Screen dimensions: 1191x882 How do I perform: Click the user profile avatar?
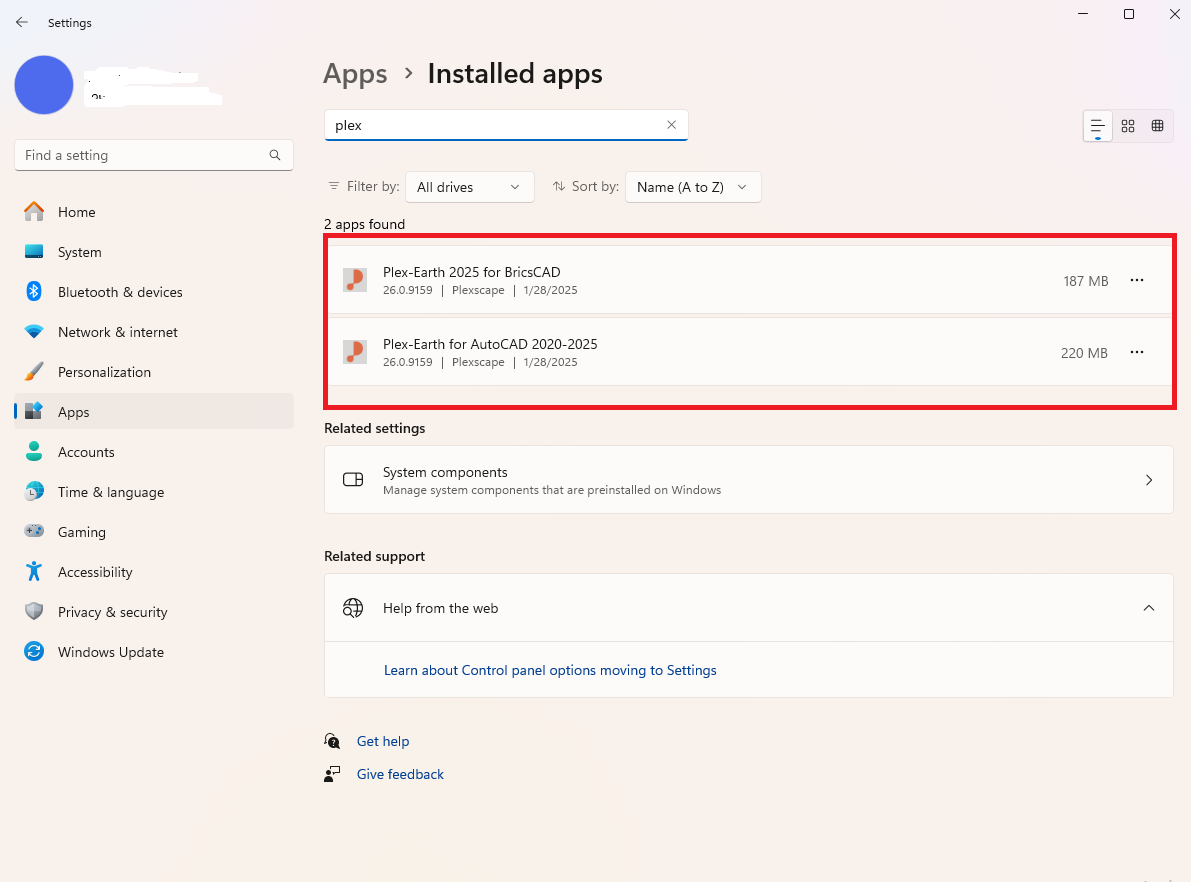[x=44, y=84]
